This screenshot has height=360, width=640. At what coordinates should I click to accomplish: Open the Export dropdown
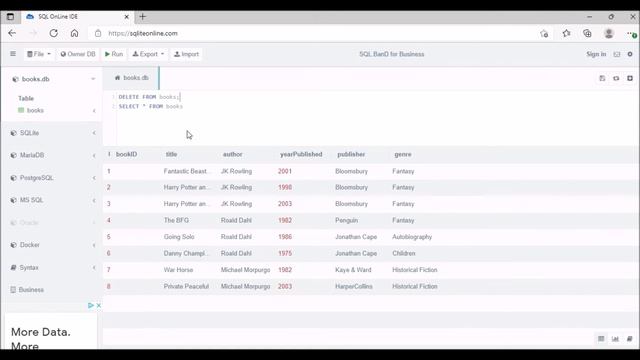(x=148, y=54)
